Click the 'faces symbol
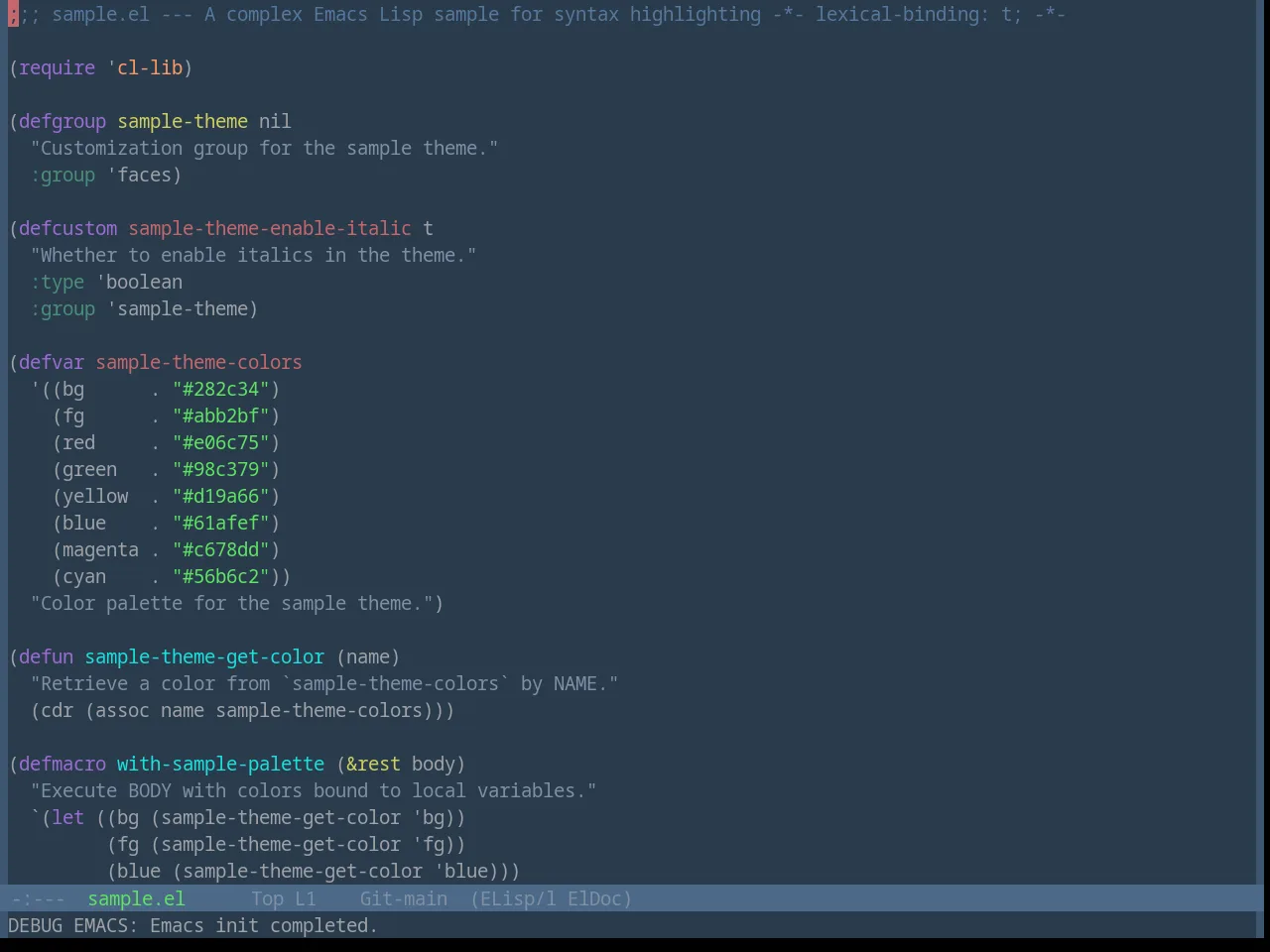1270x952 pixels. [139, 175]
